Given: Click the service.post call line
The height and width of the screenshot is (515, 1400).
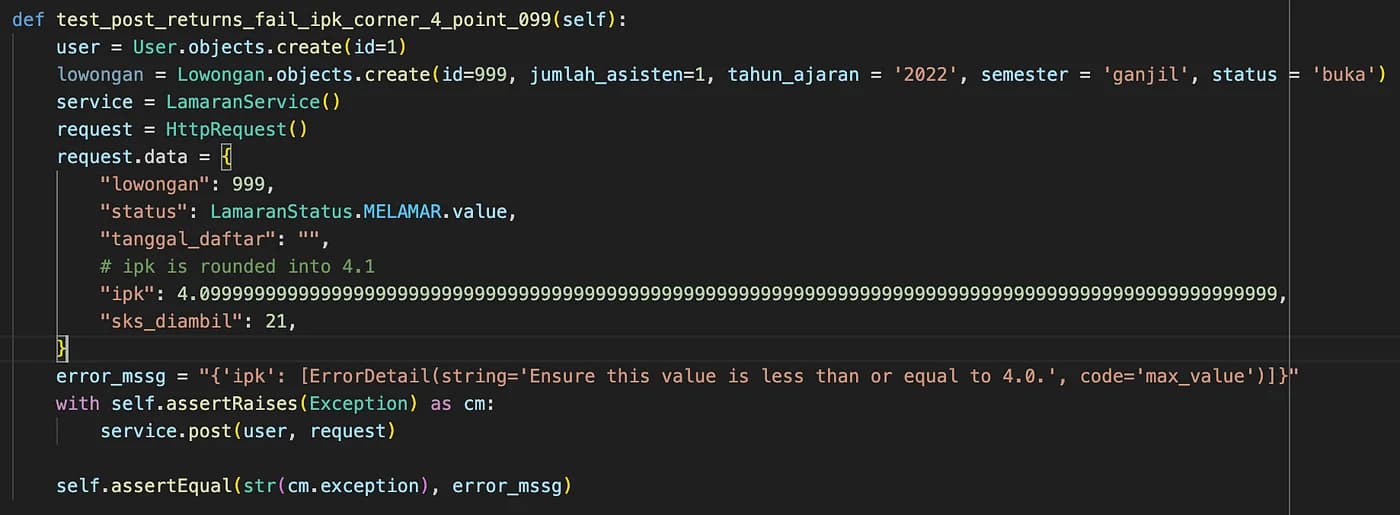Looking at the screenshot, I should pos(248,431).
